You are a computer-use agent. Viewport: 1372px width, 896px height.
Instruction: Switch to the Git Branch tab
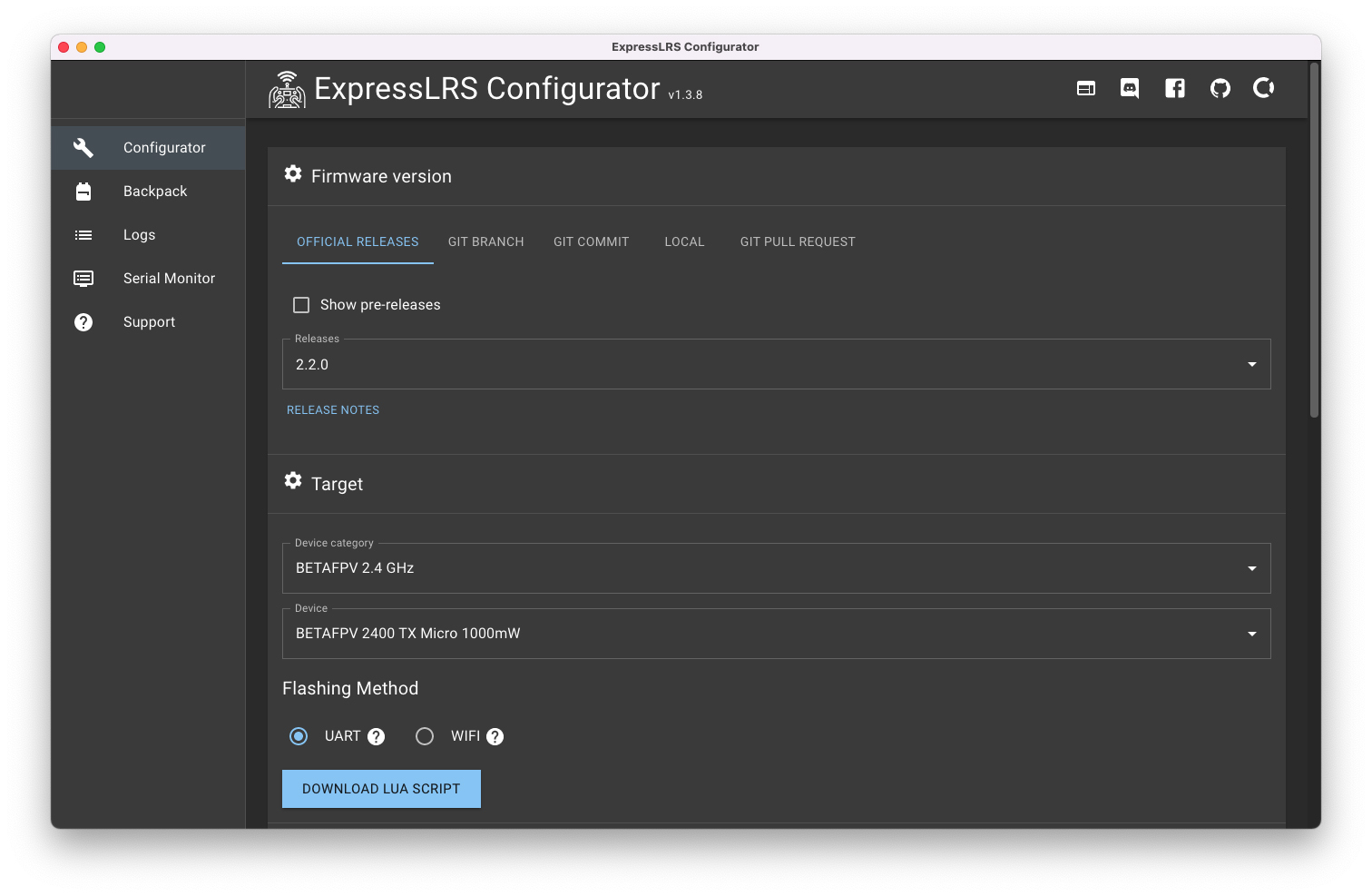pyautogui.click(x=486, y=242)
